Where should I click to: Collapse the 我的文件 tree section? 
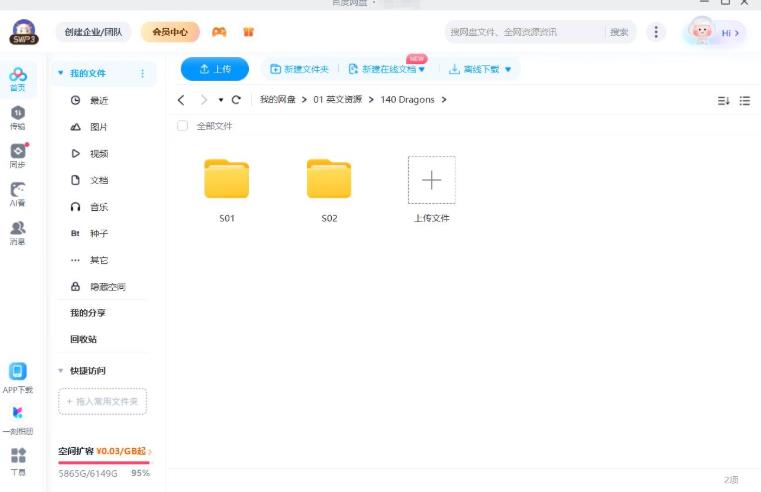click(61, 73)
